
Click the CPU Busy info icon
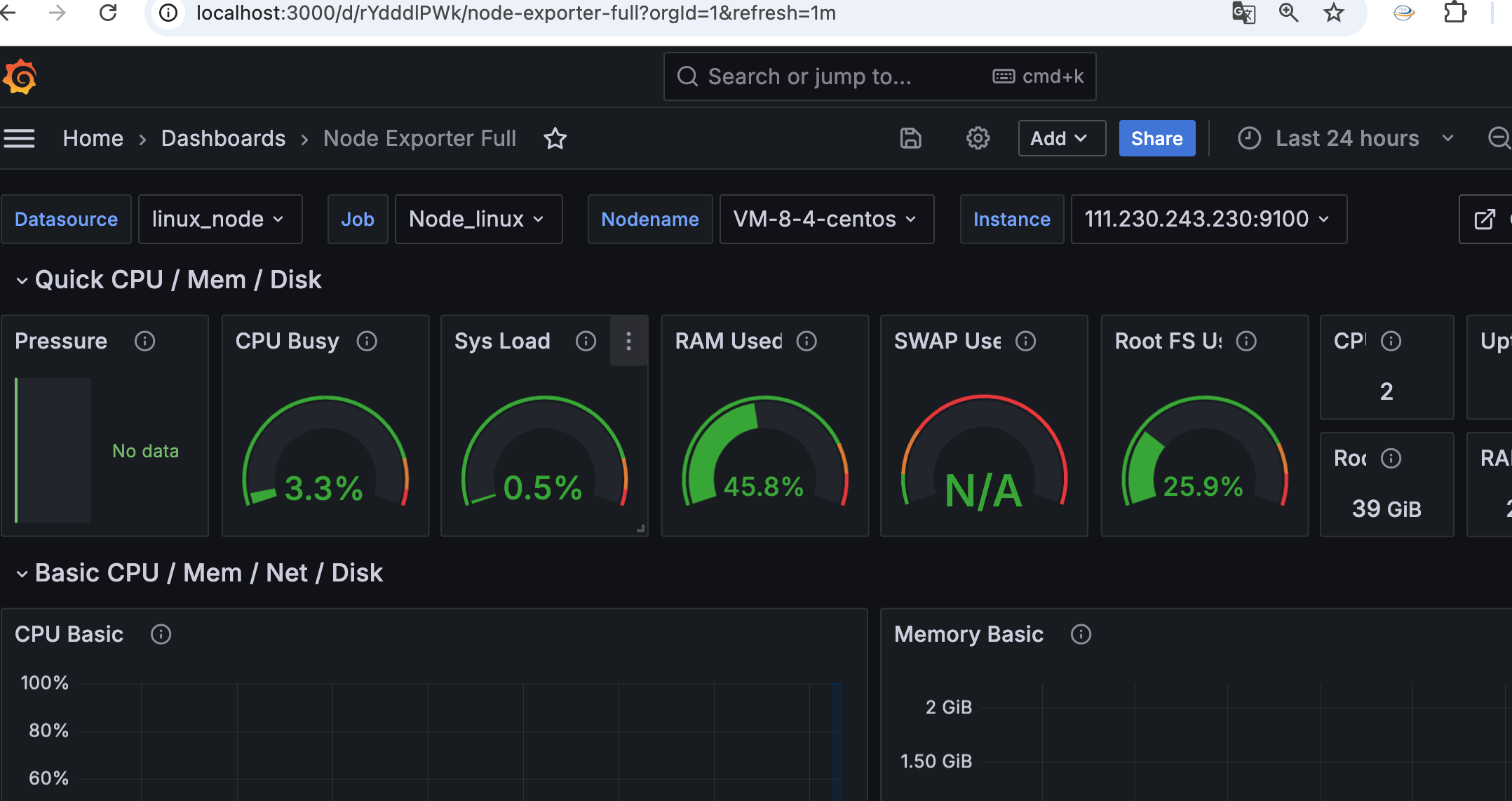point(367,341)
